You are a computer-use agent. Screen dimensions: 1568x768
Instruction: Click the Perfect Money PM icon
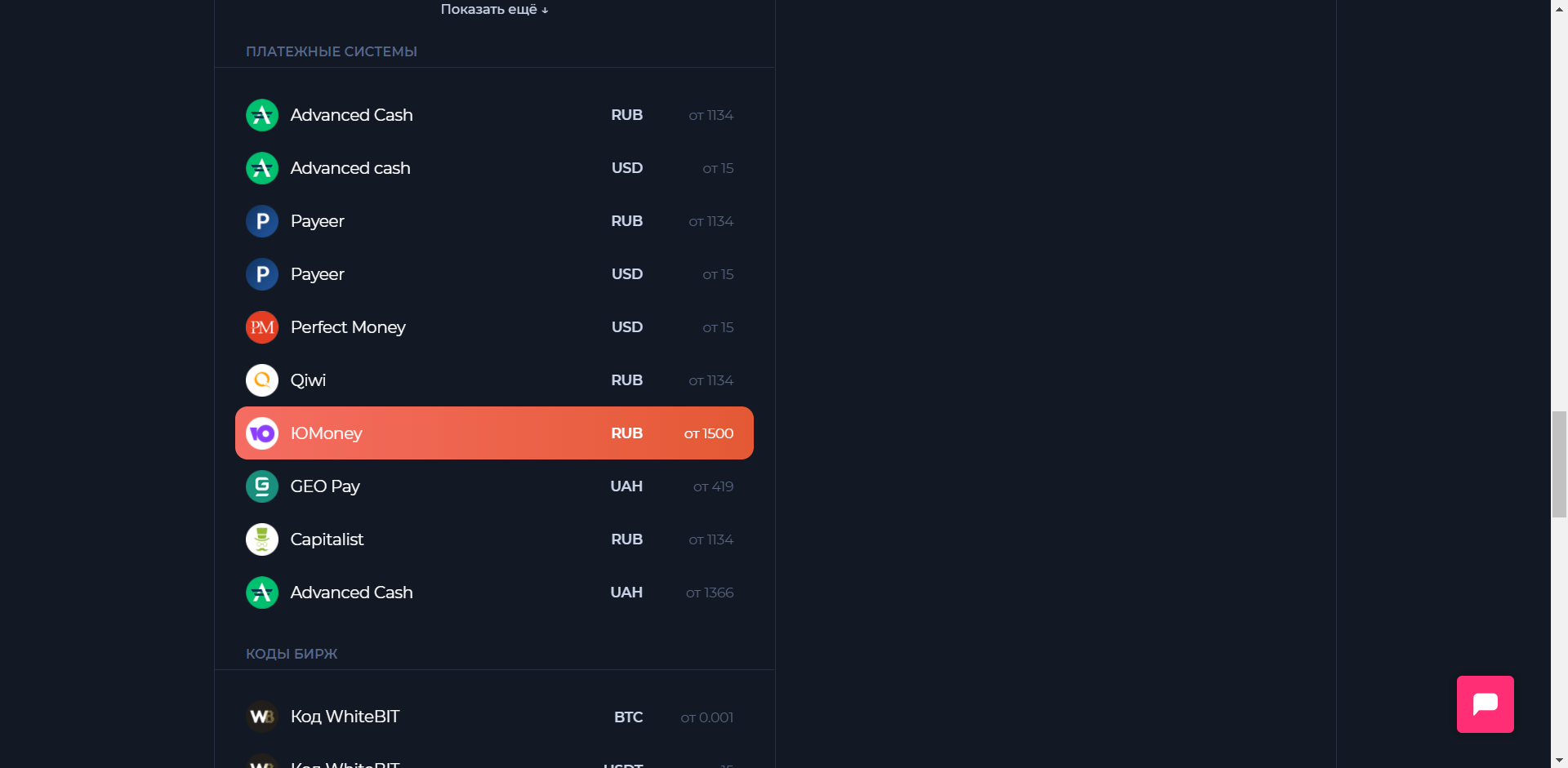[x=262, y=327]
